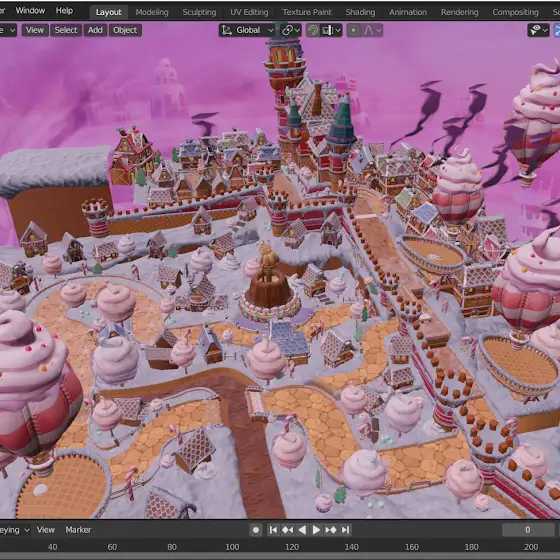Viewport: 560px width, 560px height.
Task: Click frame 180 on the timeline ruler
Action: (471, 547)
